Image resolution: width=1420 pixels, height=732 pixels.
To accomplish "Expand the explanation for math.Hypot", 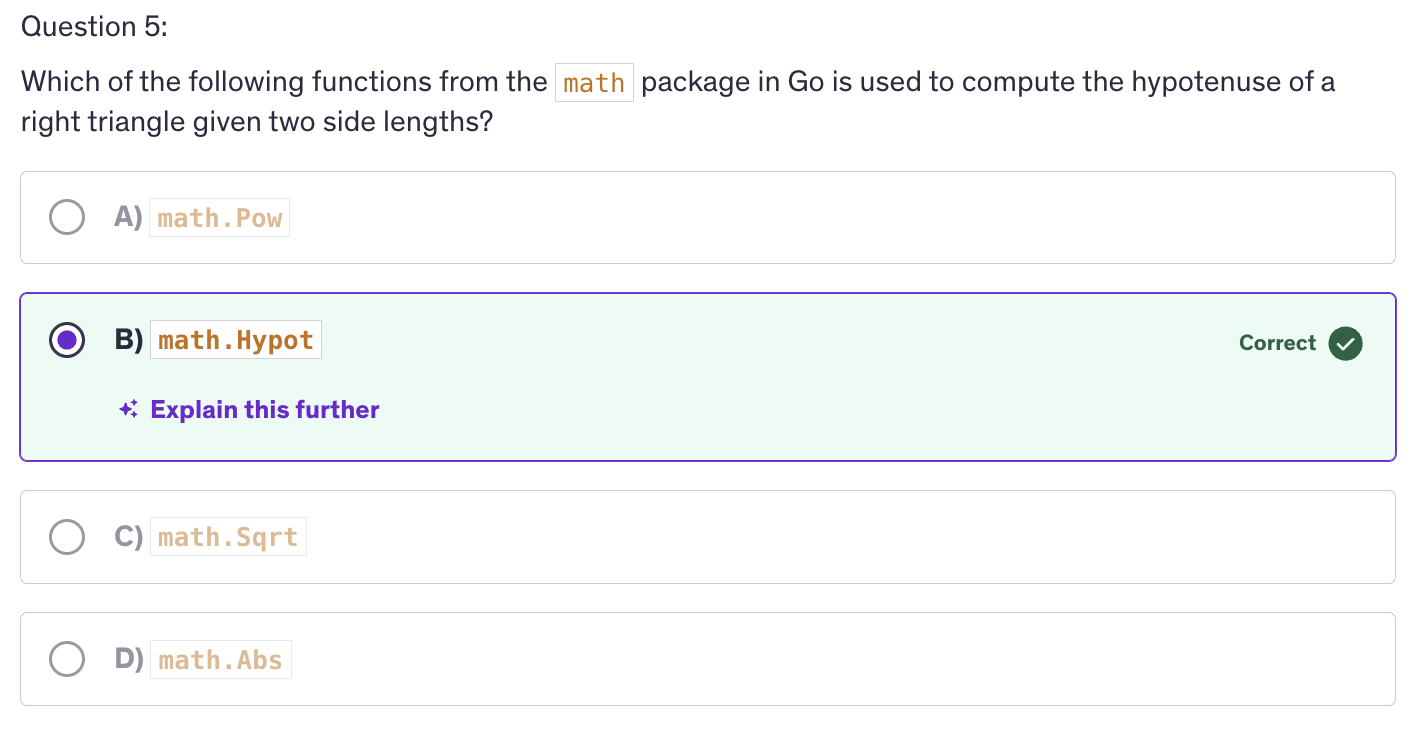I will 264,409.
